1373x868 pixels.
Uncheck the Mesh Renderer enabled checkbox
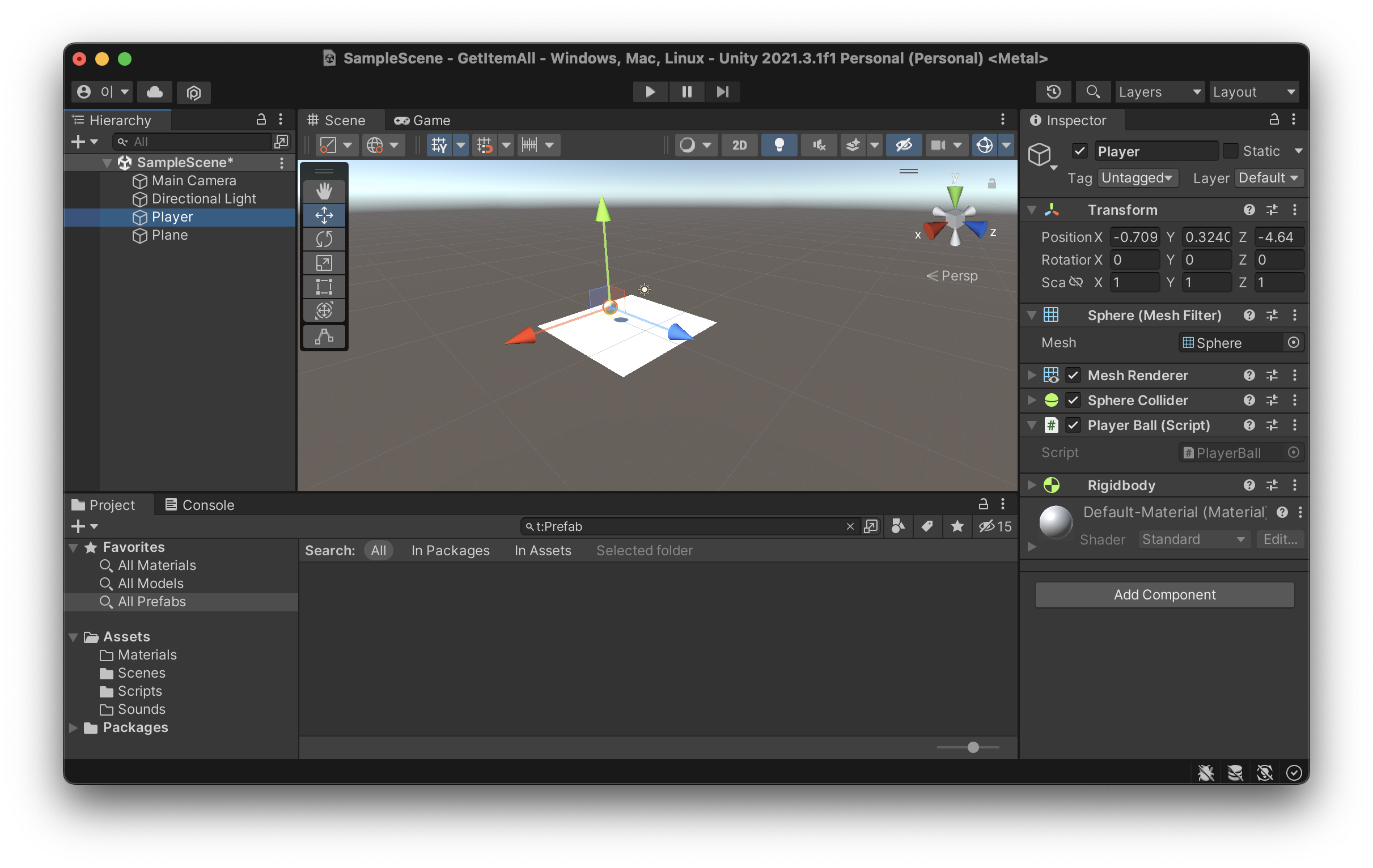coord(1073,375)
